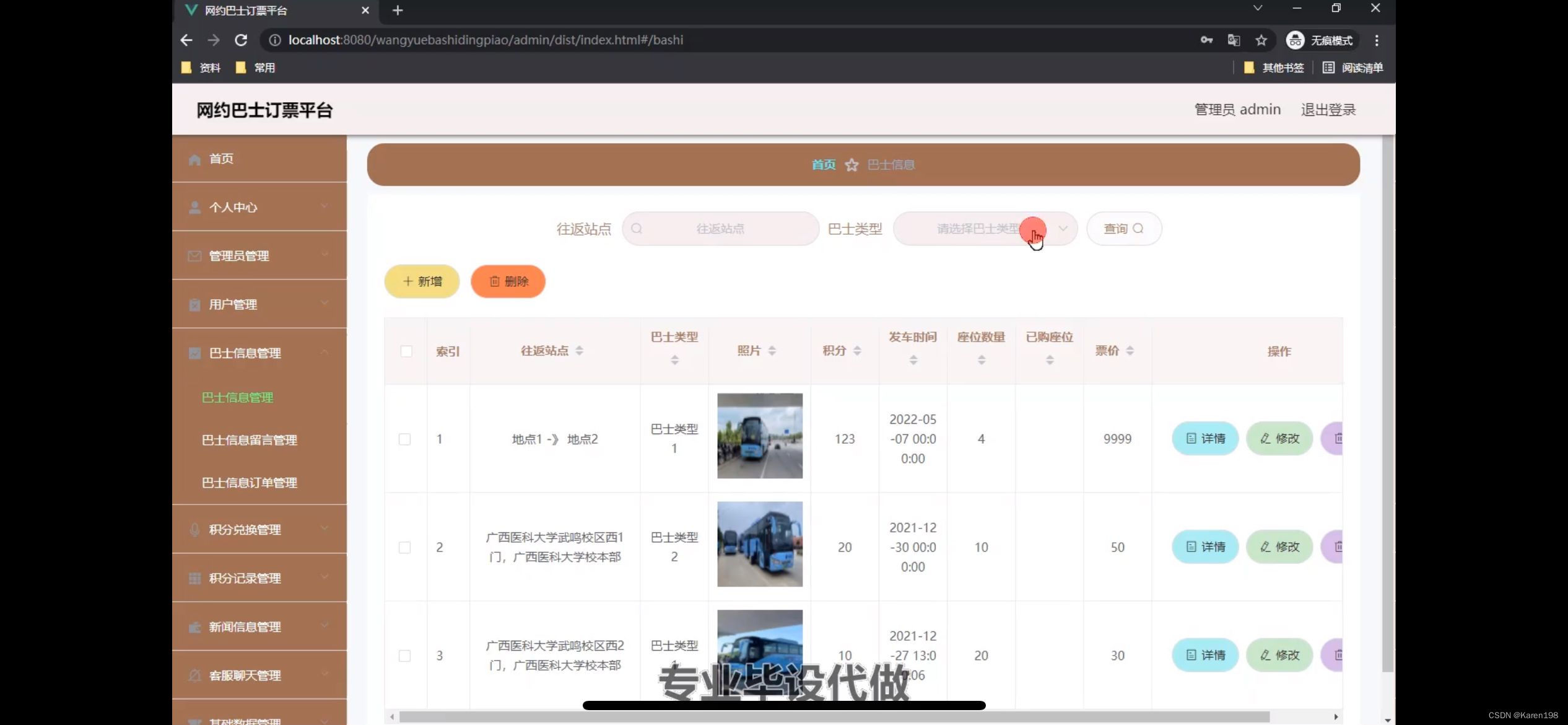
Task: Sort by 巴士类型 column arrows
Action: click(674, 360)
